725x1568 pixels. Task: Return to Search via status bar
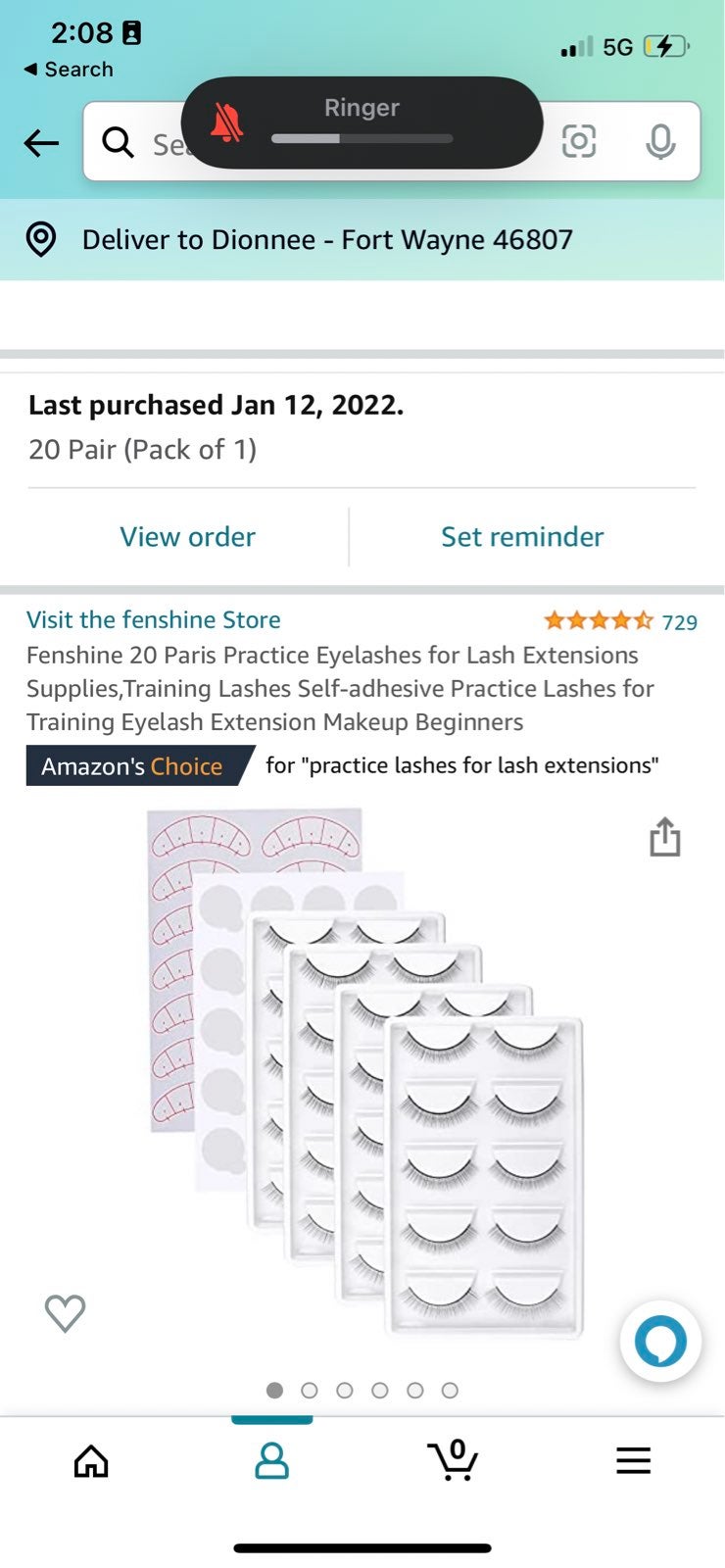pos(68,70)
